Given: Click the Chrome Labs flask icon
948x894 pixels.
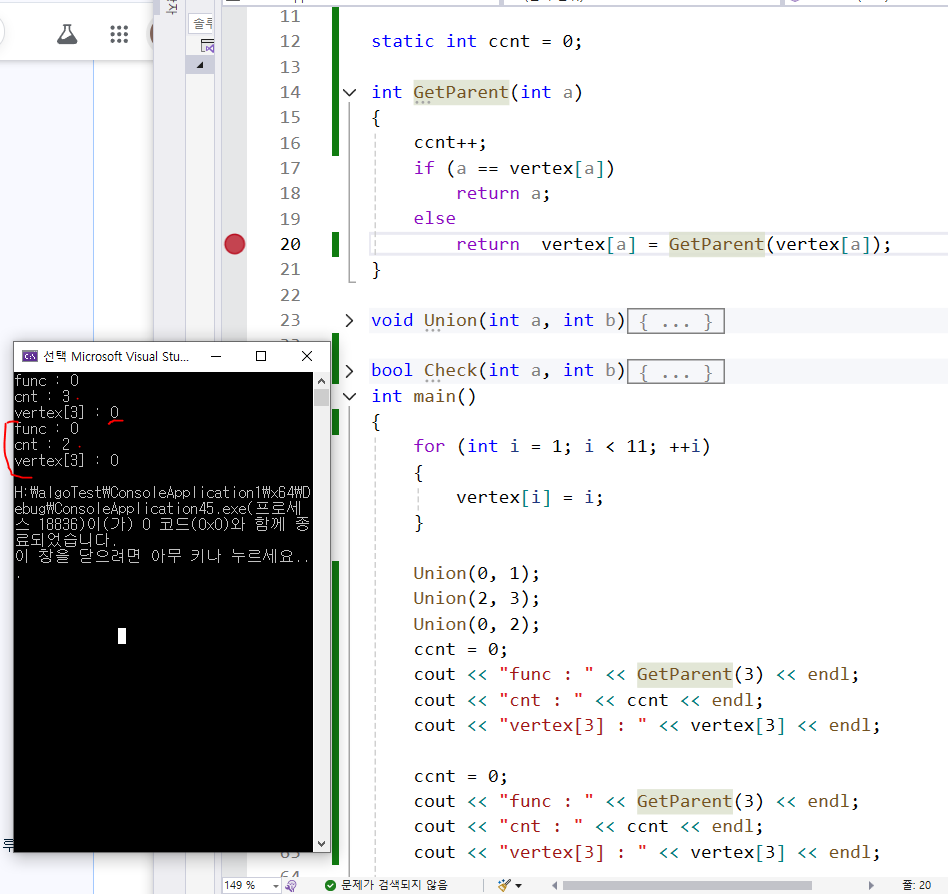Looking at the screenshot, I should (67, 34).
